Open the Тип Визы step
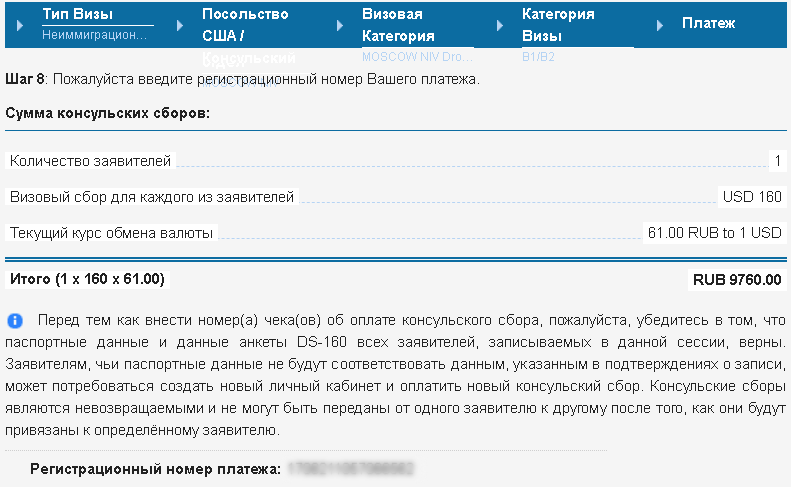The width and height of the screenshot is (791, 487). coord(78,14)
